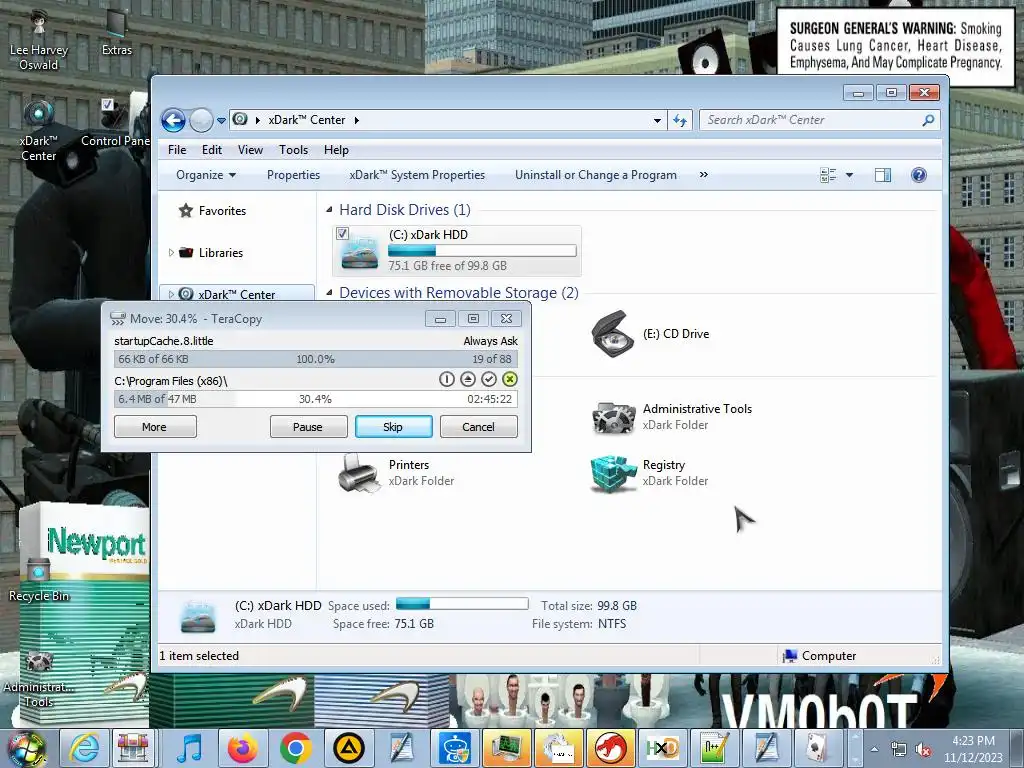Open the Edit menu

212,150
